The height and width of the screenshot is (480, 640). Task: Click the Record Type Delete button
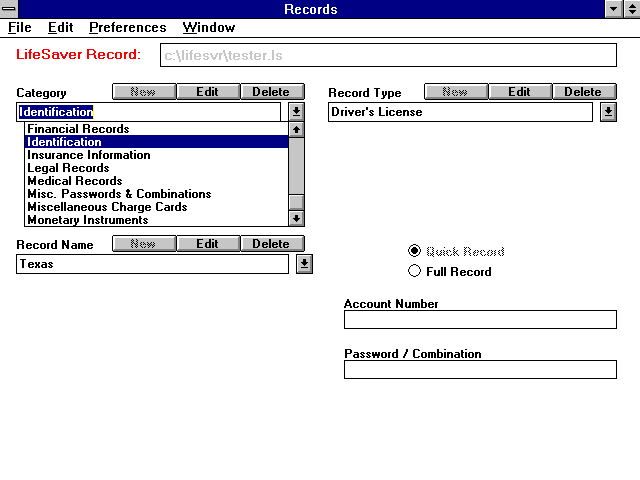(583, 92)
